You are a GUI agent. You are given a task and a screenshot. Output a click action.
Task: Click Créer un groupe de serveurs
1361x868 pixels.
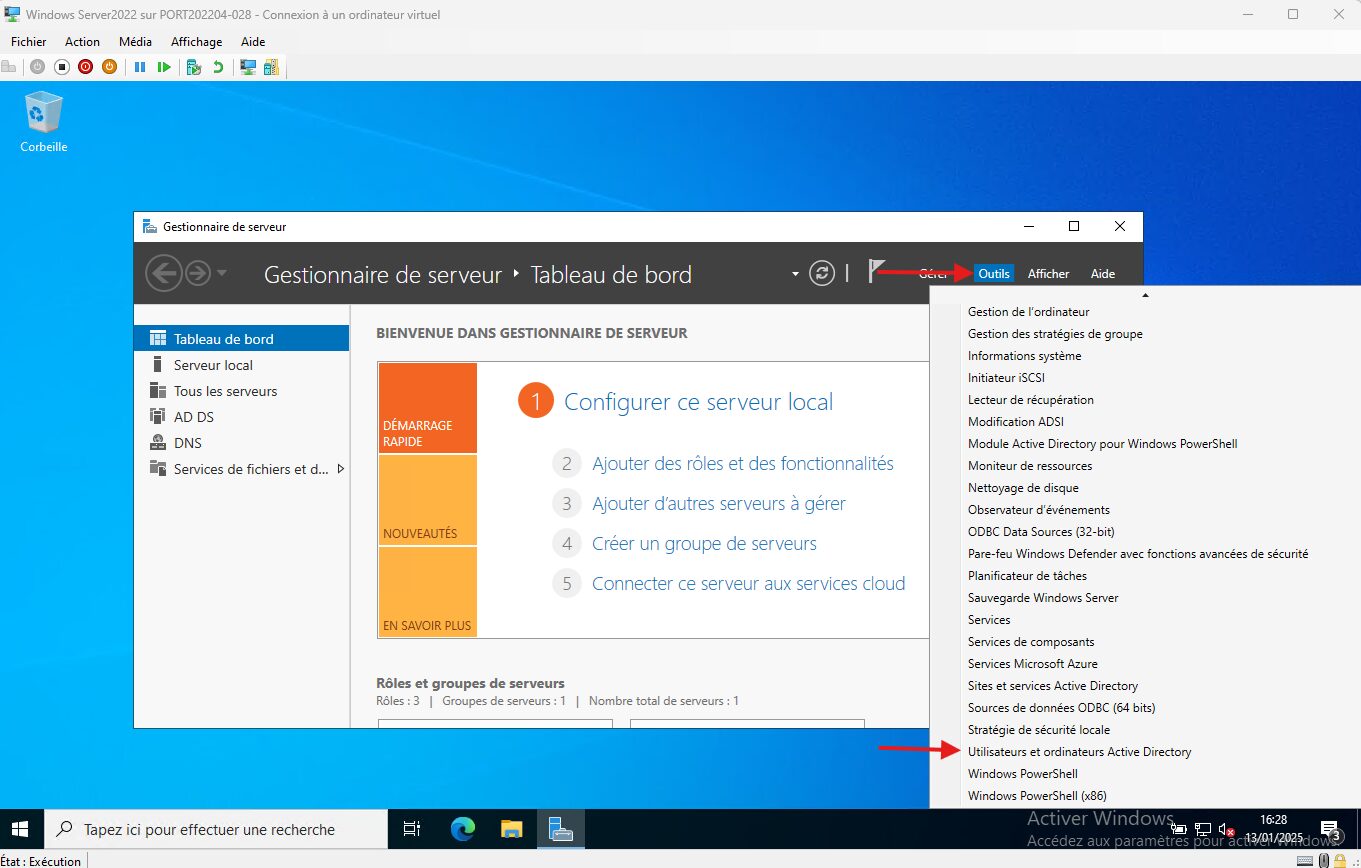click(704, 544)
